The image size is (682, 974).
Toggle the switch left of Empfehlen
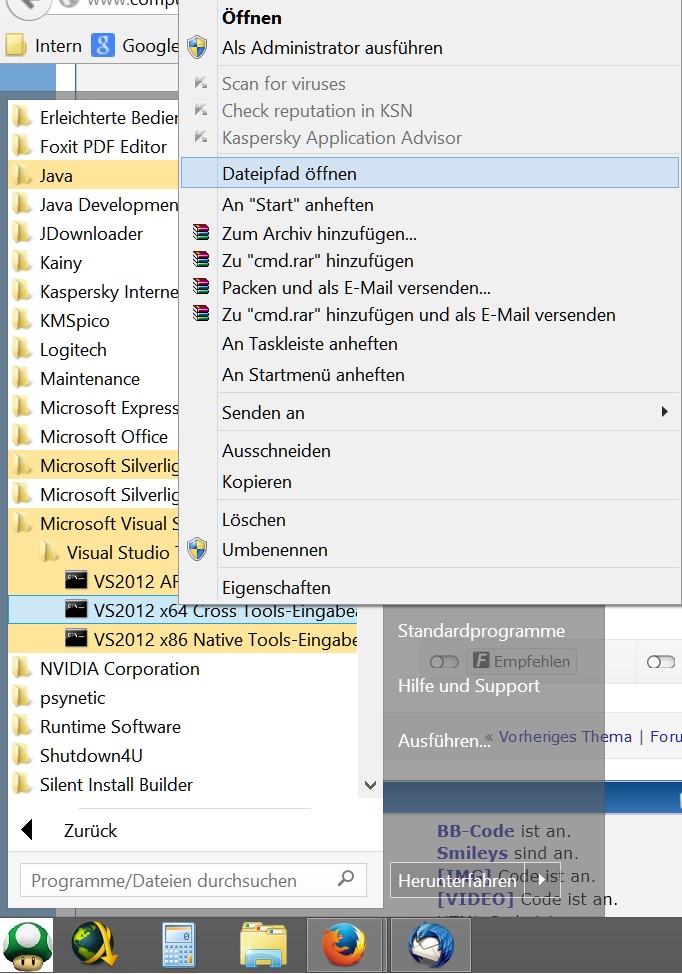tap(444, 662)
